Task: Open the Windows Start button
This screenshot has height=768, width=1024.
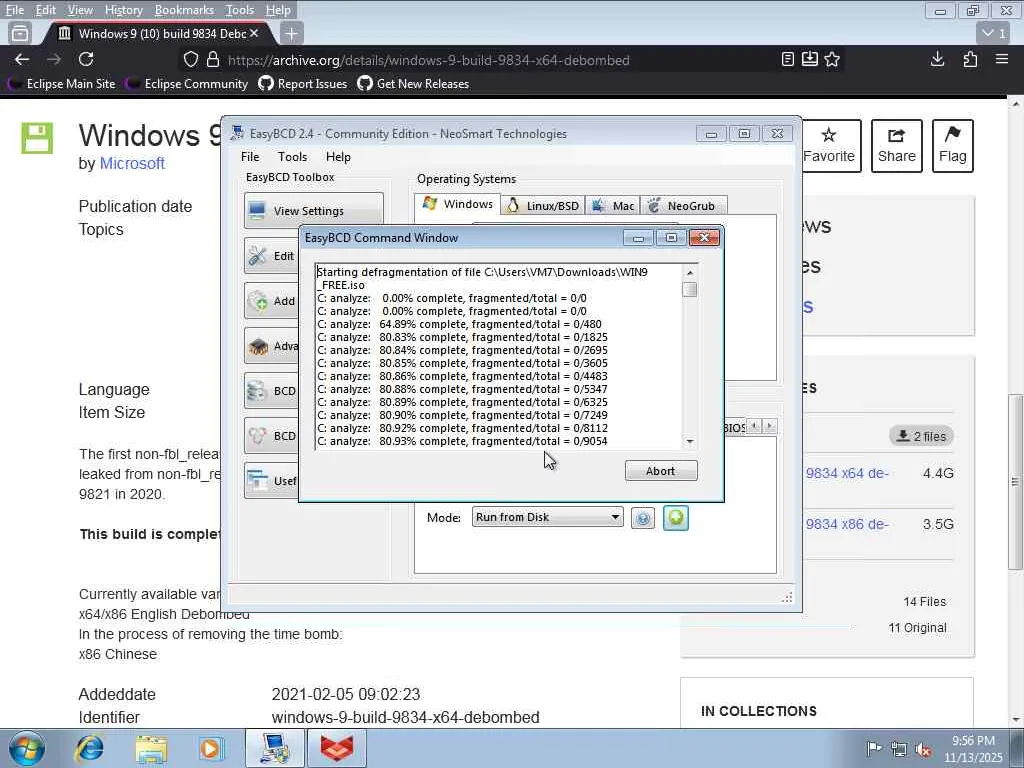Action: click(27, 748)
